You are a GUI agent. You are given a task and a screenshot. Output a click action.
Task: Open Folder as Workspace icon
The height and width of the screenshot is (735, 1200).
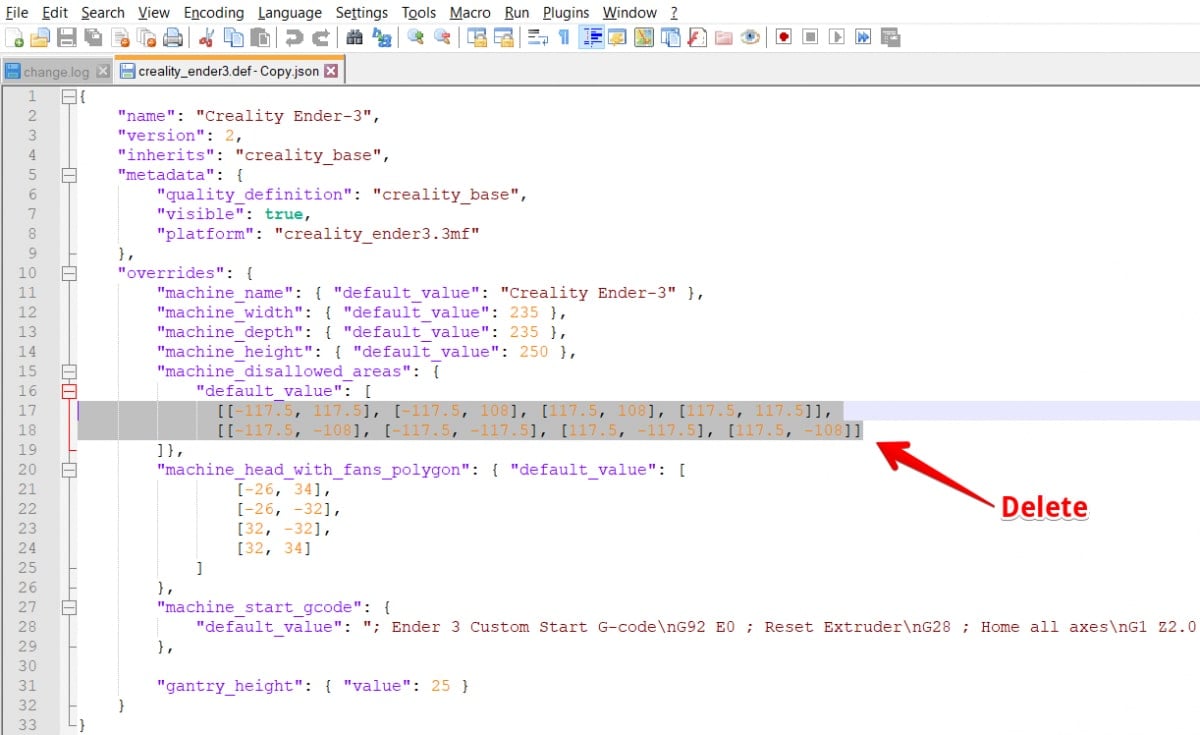[x=723, y=38]
